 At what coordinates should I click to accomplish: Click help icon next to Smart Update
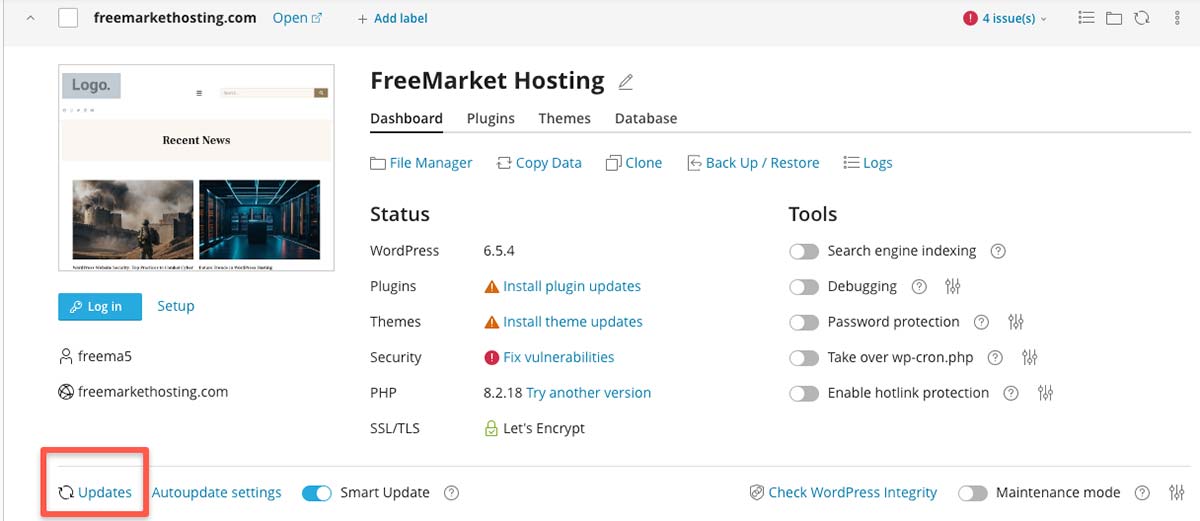(451, 493)
